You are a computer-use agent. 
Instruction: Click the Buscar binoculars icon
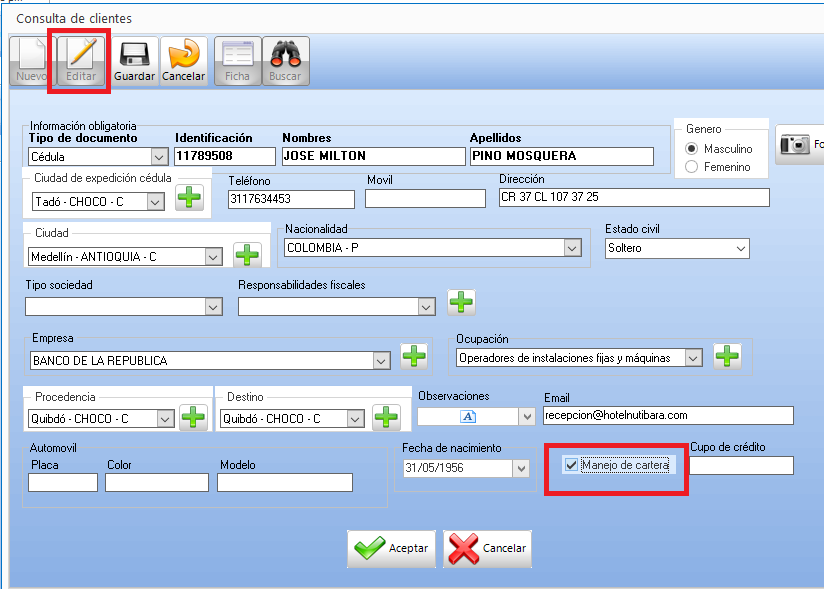click(x=285, y=61)
